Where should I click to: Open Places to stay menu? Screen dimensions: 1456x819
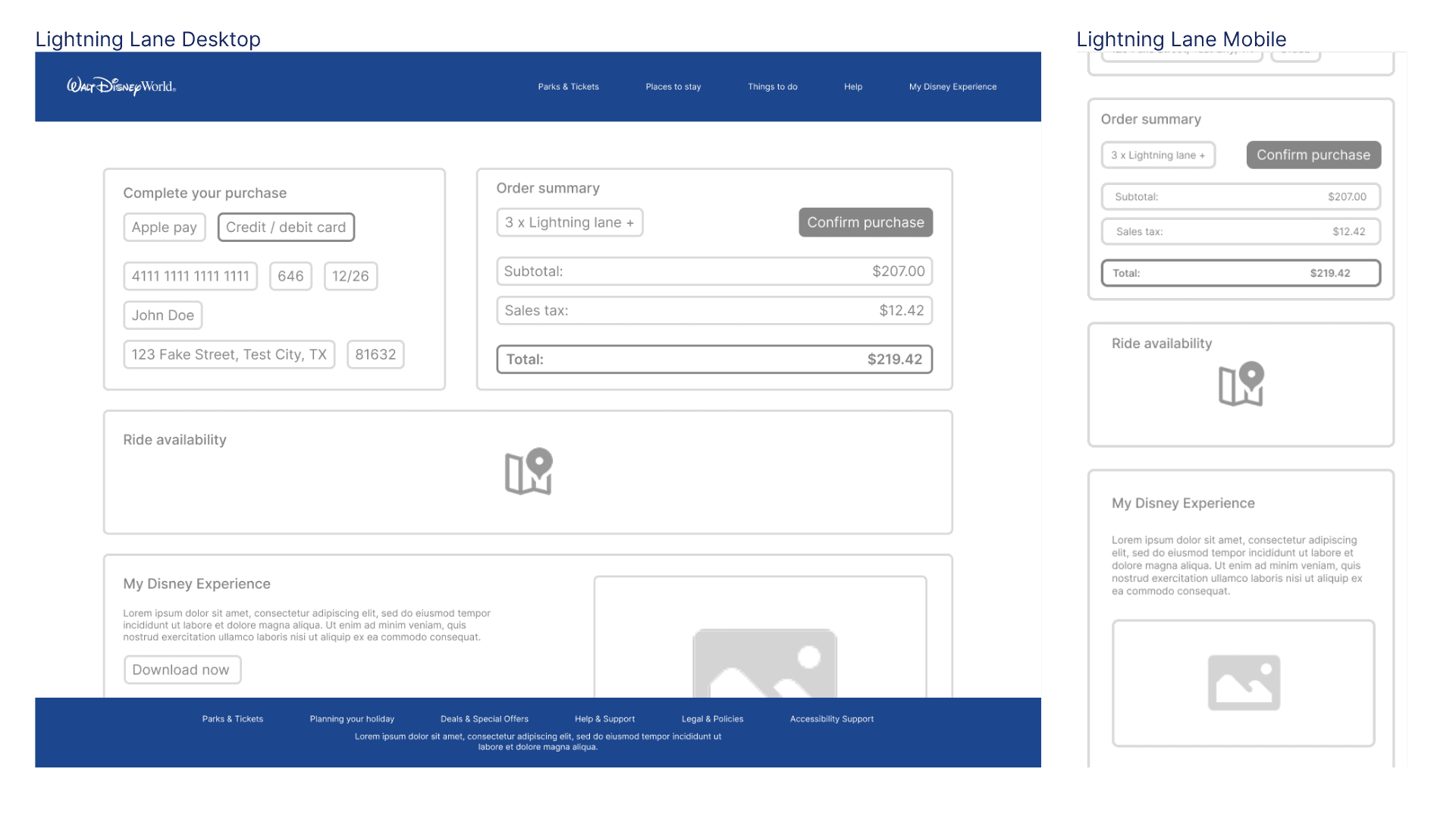[x=673, y=86]
